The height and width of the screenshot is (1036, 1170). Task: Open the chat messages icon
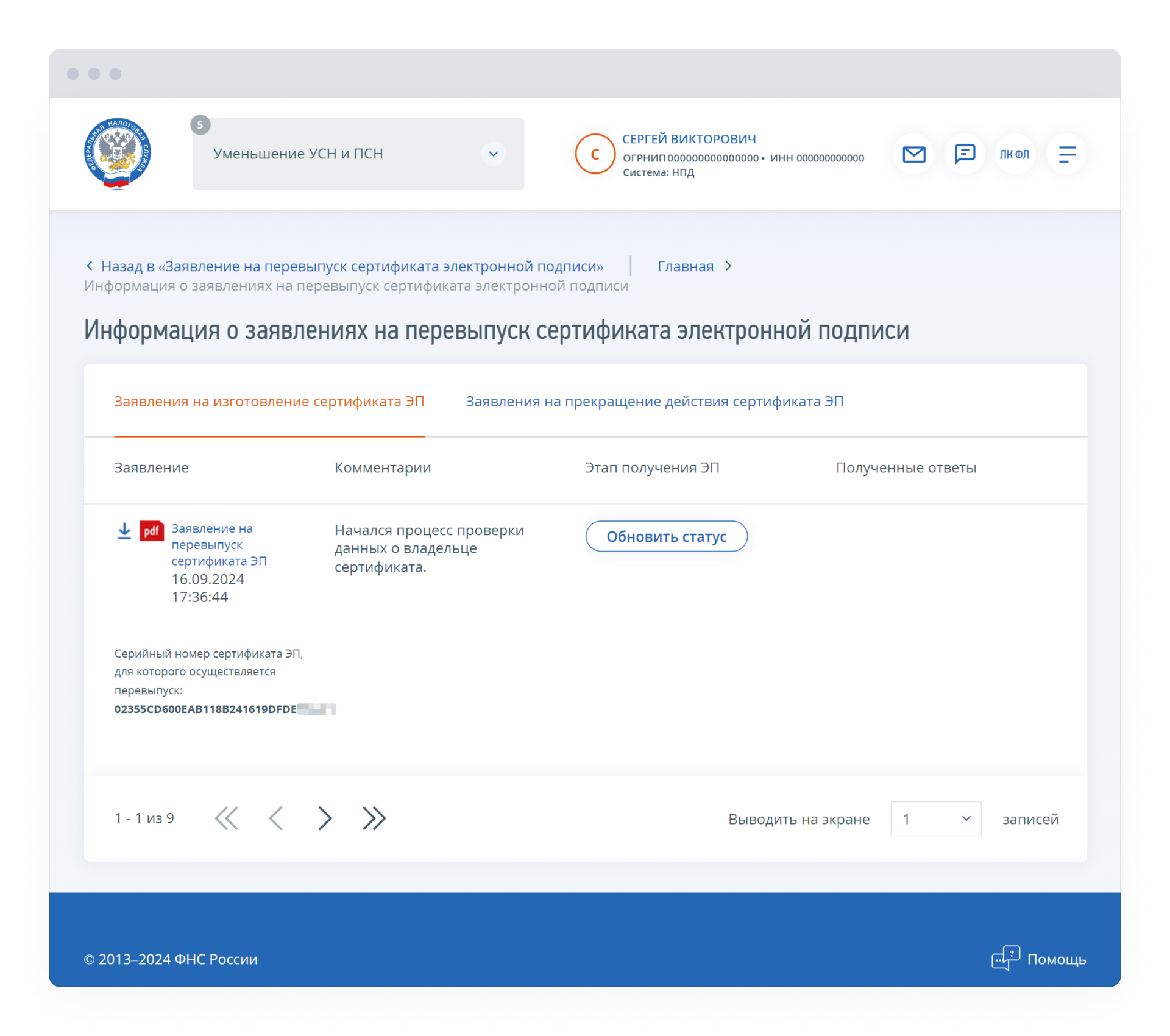pyautogui.click(x=964, y=154)
